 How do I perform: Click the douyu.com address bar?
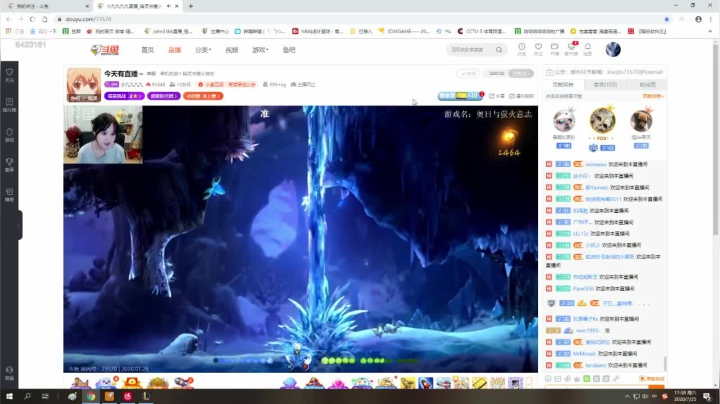pyautogui.click(x=358, y=19)
